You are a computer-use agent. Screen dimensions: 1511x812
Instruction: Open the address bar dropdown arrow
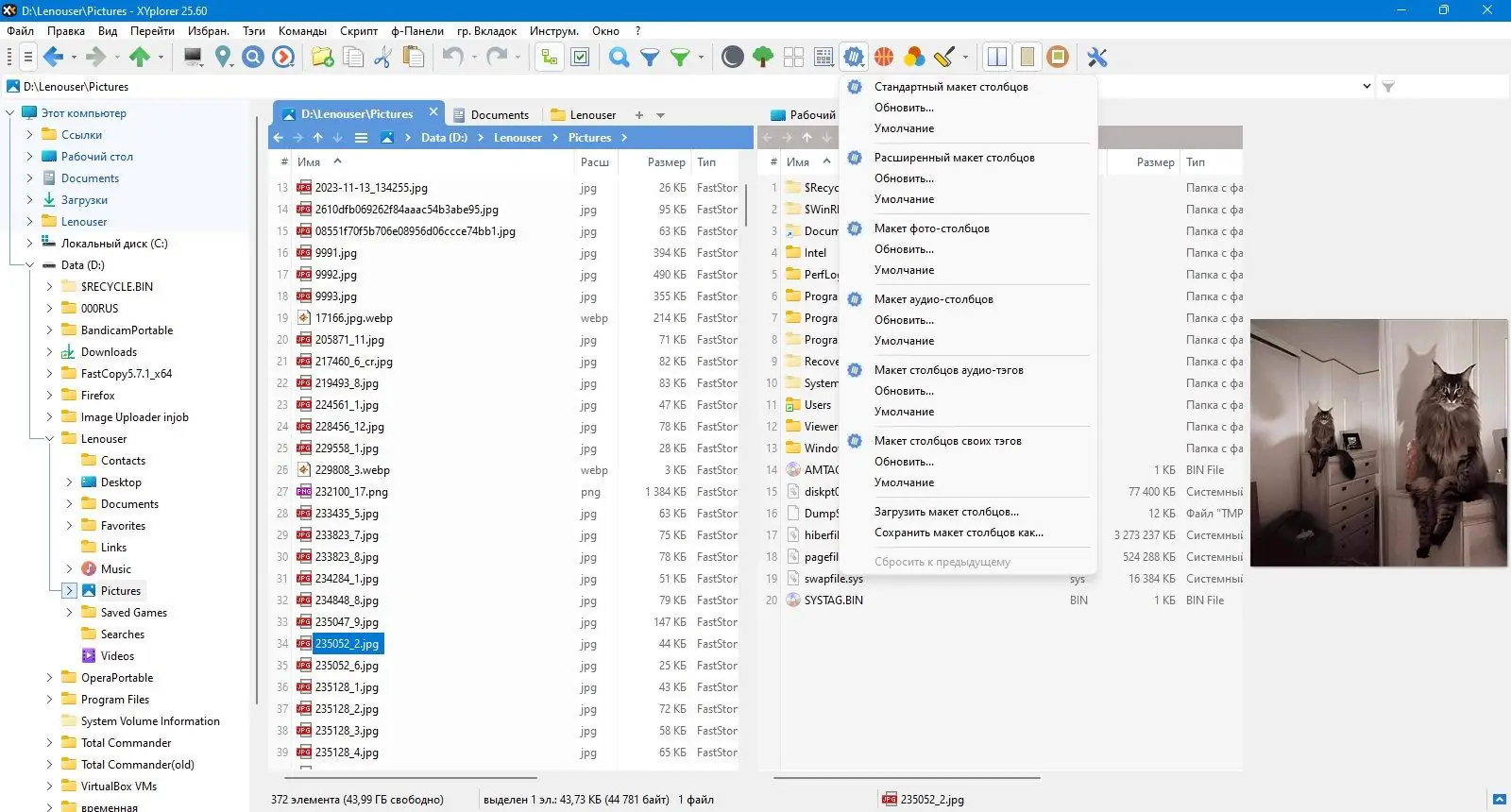(1367, 87)
